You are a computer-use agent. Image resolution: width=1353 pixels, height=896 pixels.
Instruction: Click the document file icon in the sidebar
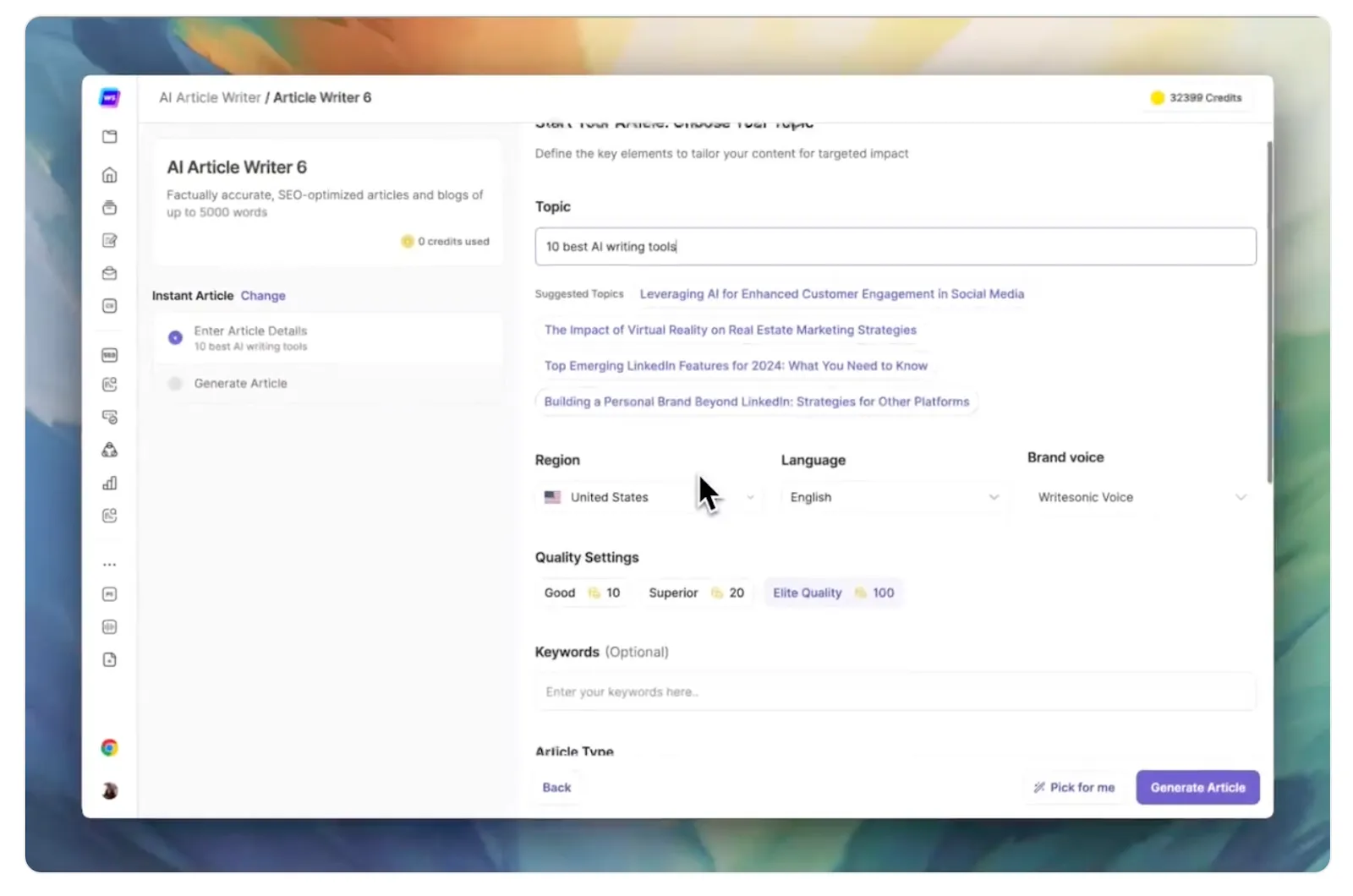pos(110,660)
